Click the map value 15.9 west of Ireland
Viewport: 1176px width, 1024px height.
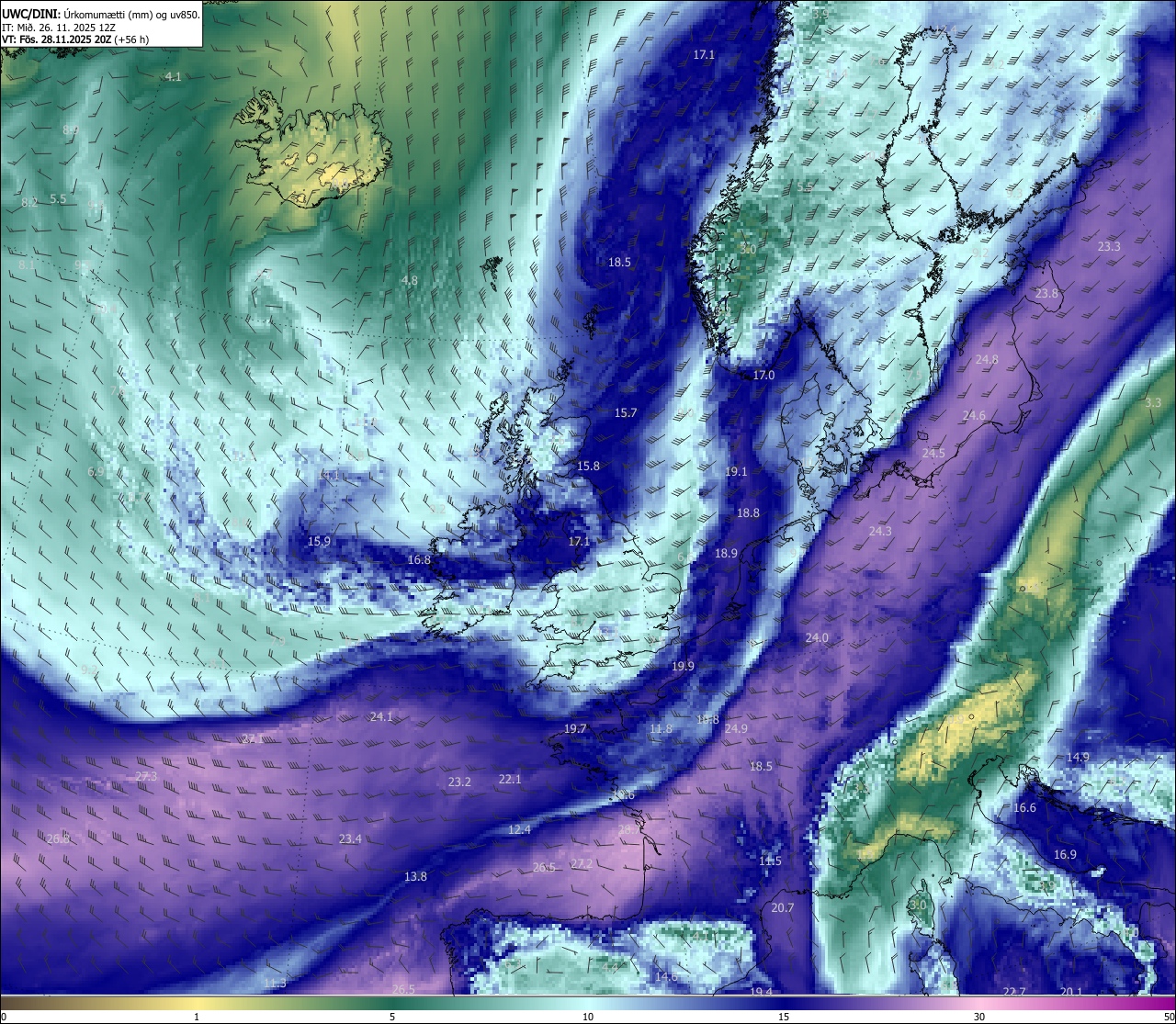pos(319,542)
